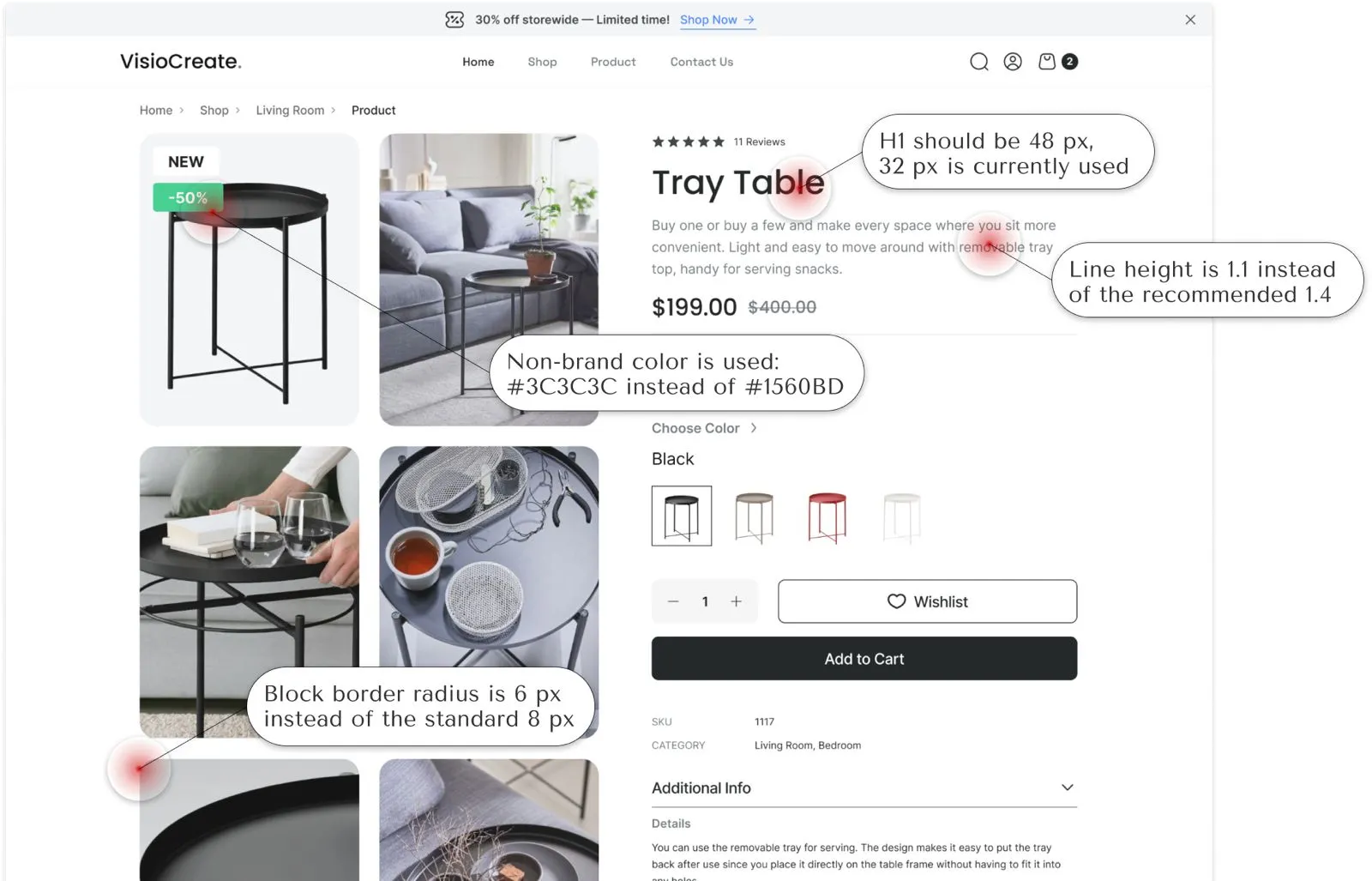Open the Contact Us menu item
1372x881 pixels.
[701, 62]
